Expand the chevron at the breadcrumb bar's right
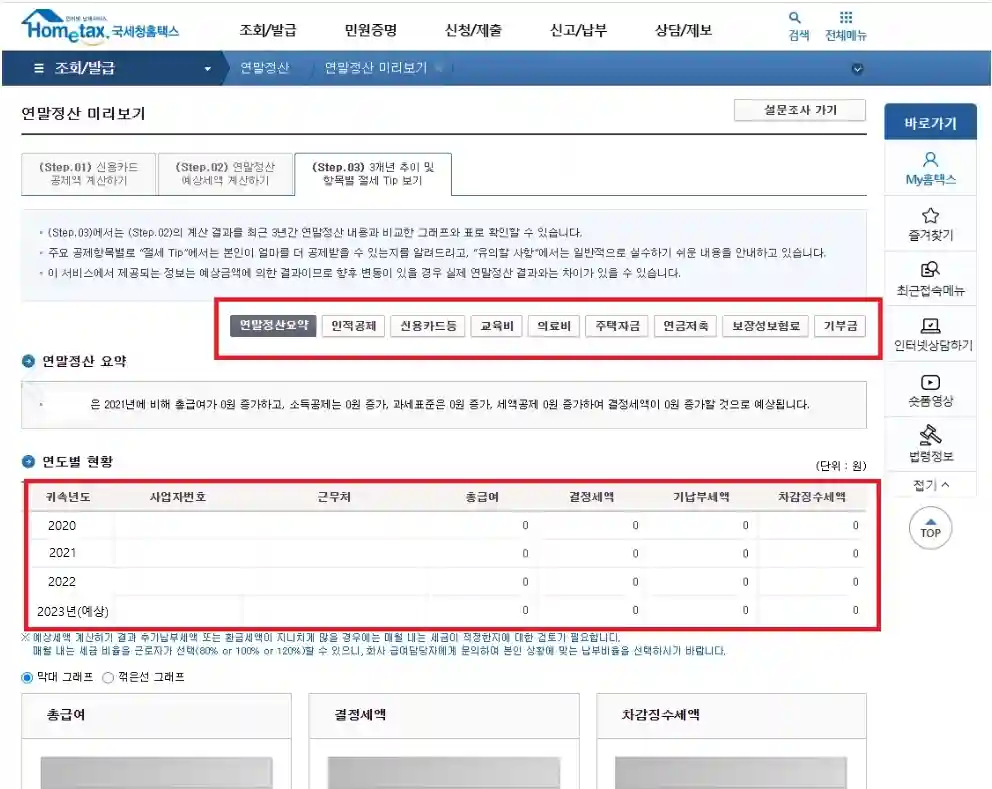The image size is (992, 789). pos(857,69)
